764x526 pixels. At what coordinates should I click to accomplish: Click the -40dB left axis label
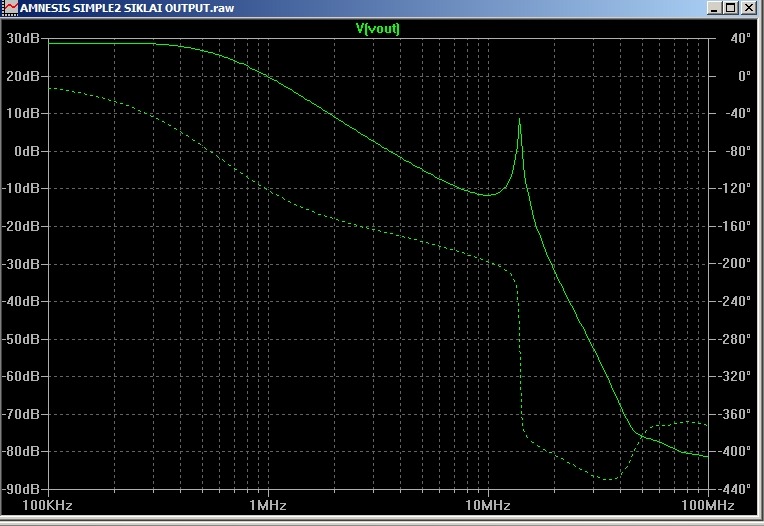pyautogui.click(x=20, y=301)
